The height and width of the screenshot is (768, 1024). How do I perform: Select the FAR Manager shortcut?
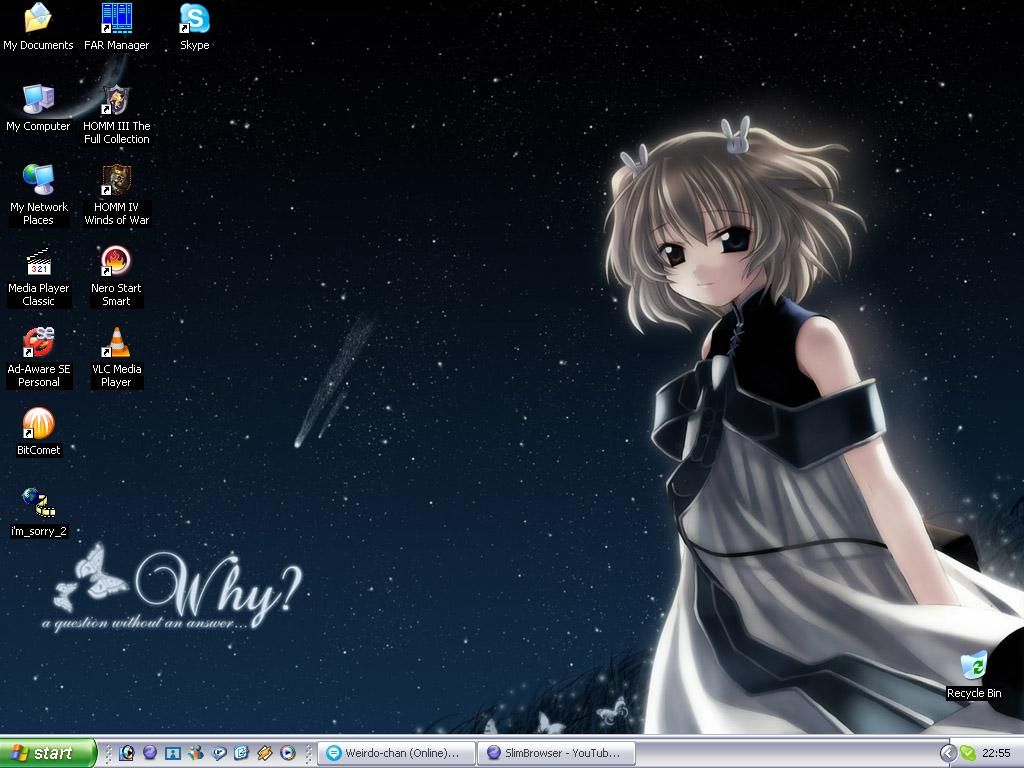116,26
